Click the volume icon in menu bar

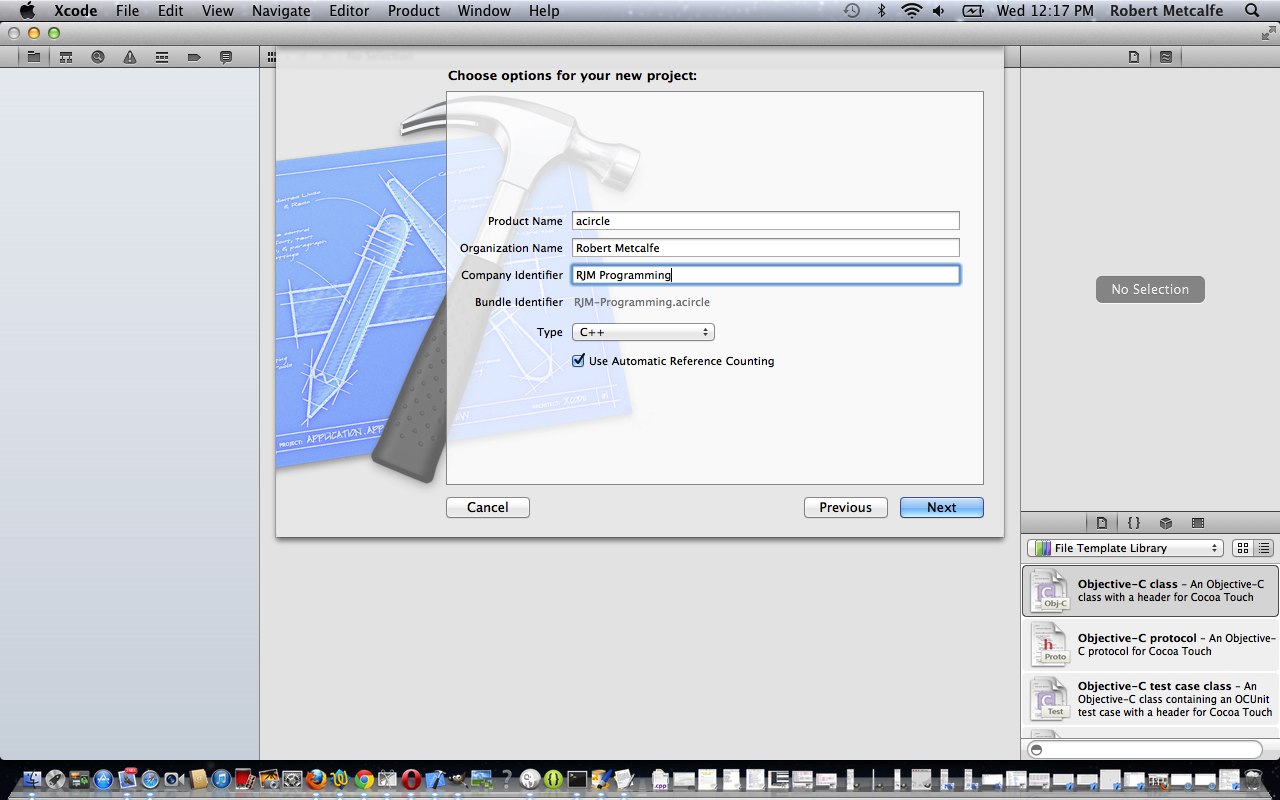coord(938,11)
